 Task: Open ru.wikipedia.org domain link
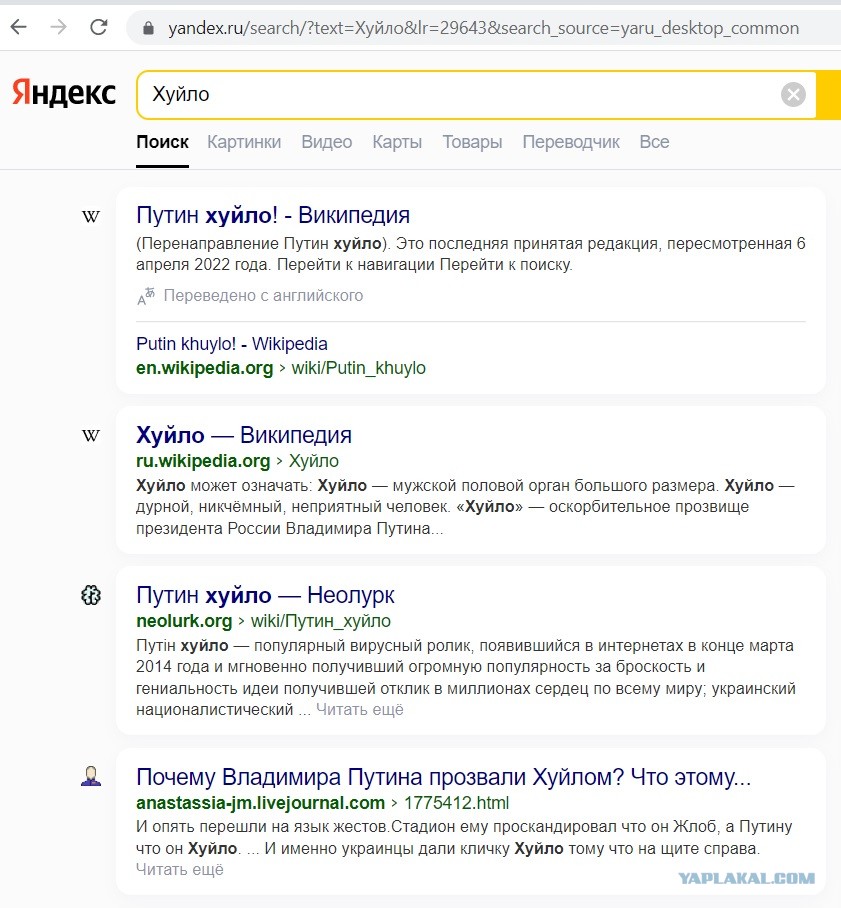click(x=203, y=461)
